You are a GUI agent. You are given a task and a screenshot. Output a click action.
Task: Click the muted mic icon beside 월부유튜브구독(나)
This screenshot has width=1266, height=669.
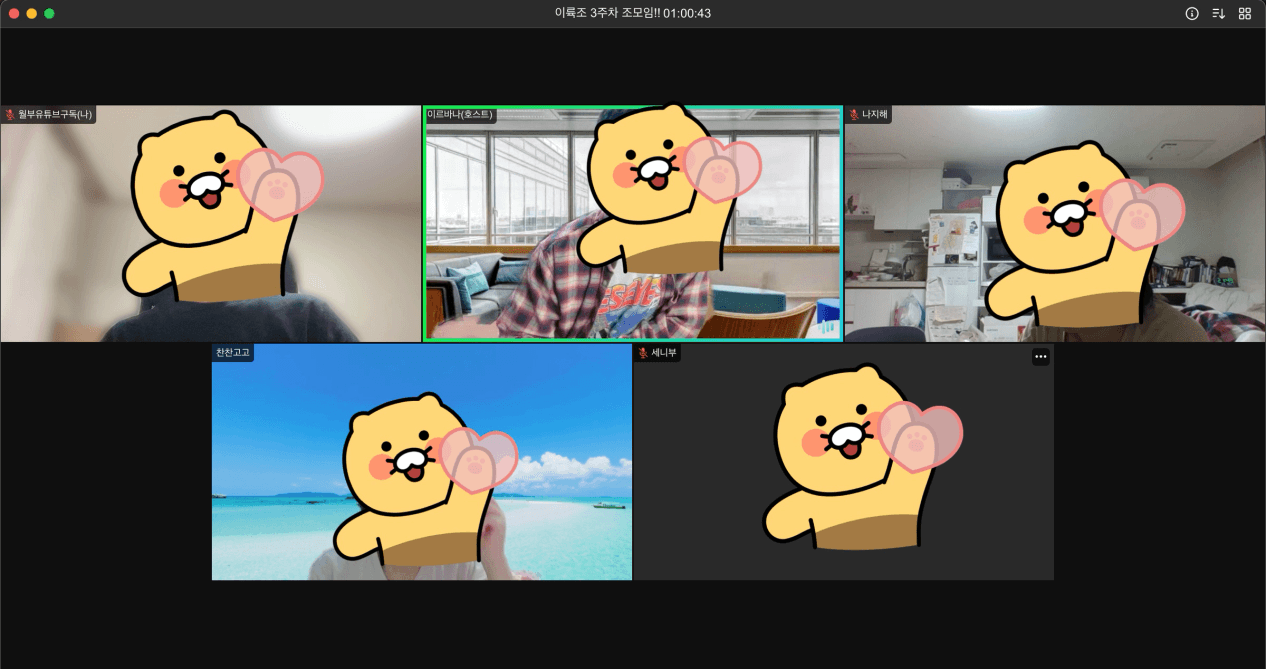9,114
